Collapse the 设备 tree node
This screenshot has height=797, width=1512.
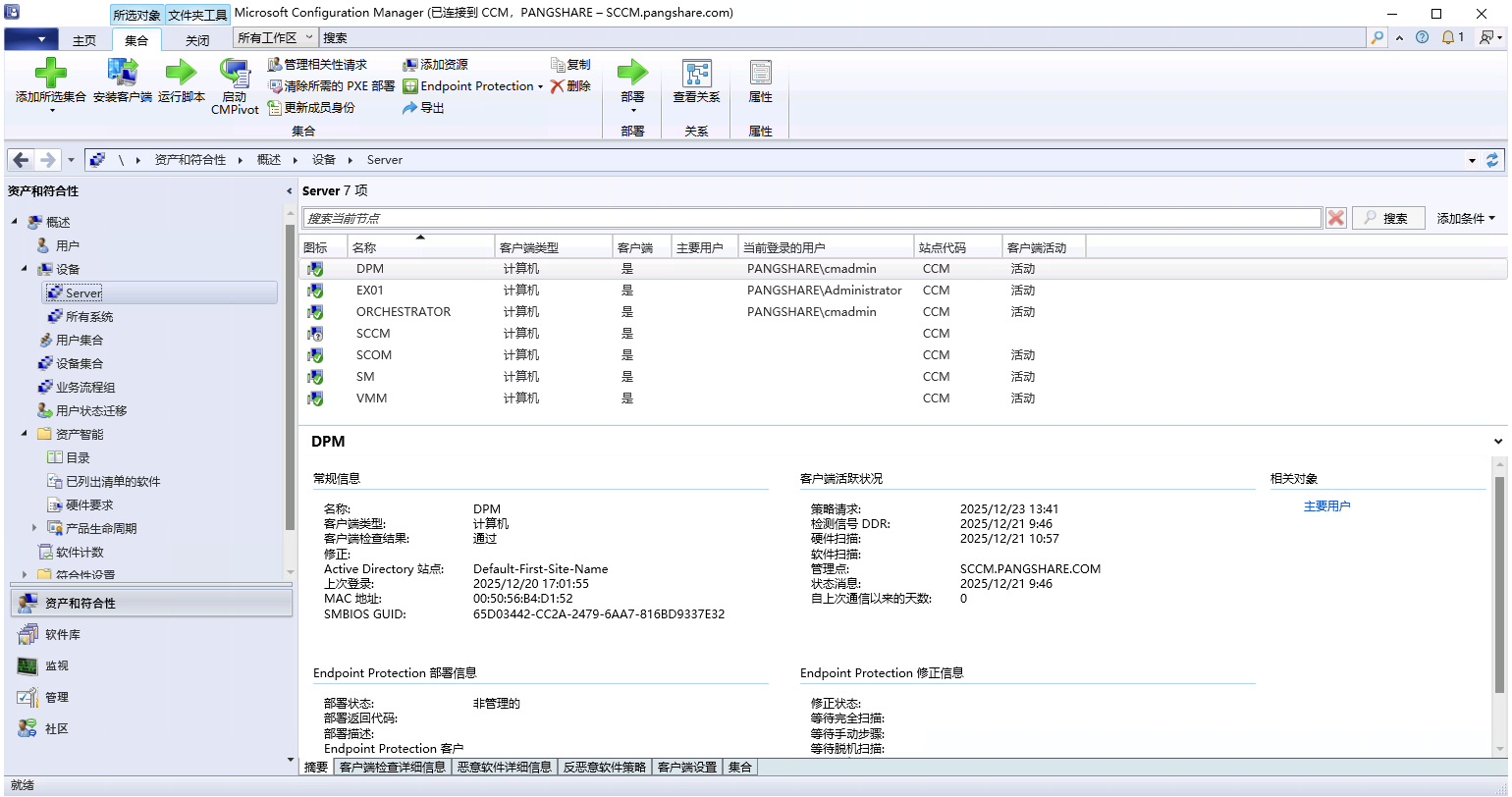point(25,269)
